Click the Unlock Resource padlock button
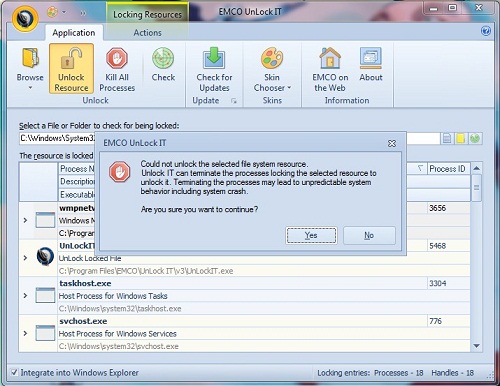The width and height of the screenshot is (500, 386). tap(71, 69)
